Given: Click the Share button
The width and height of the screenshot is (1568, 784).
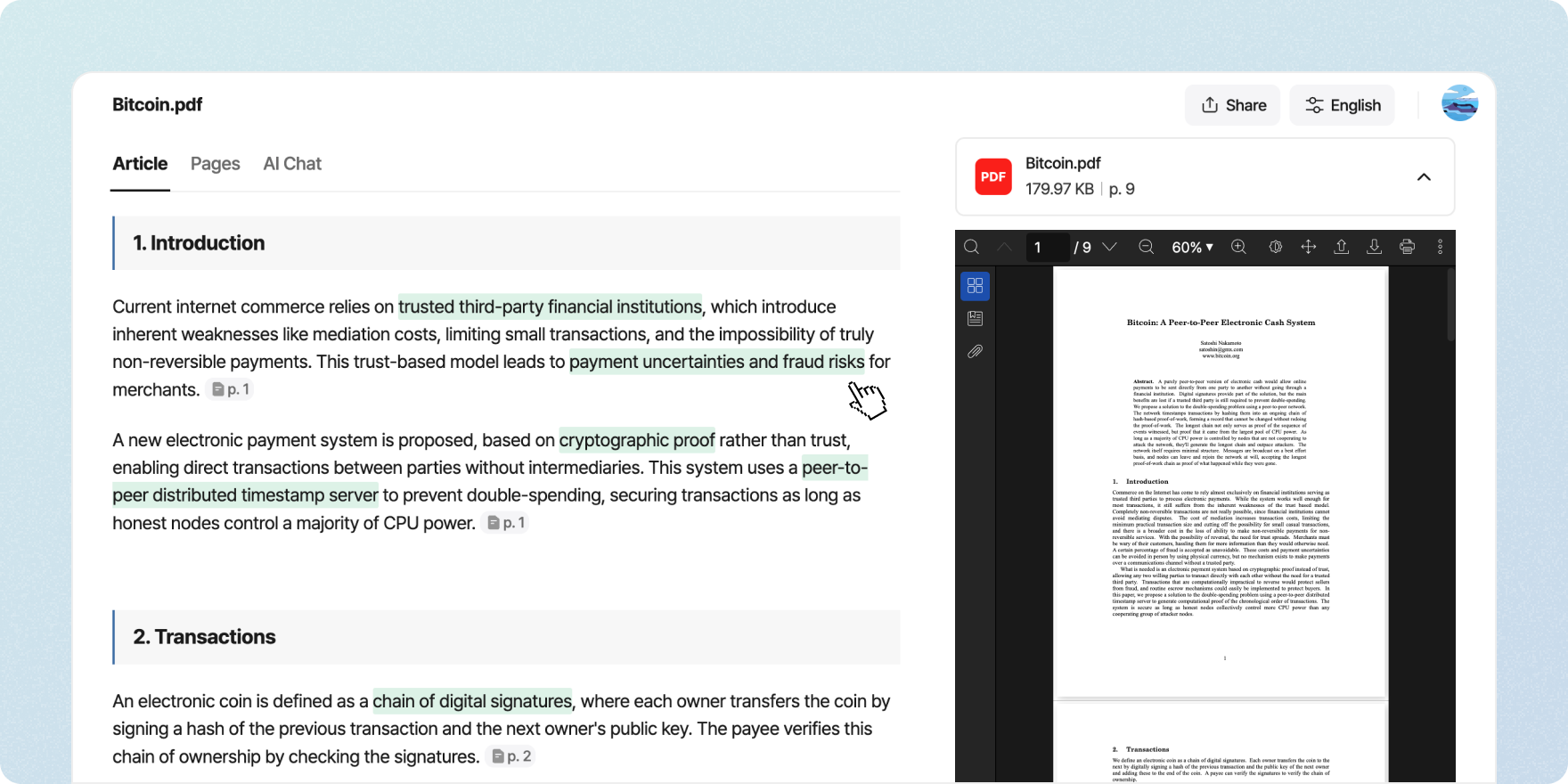Looking at the screenshot, I should (1232, 105).
